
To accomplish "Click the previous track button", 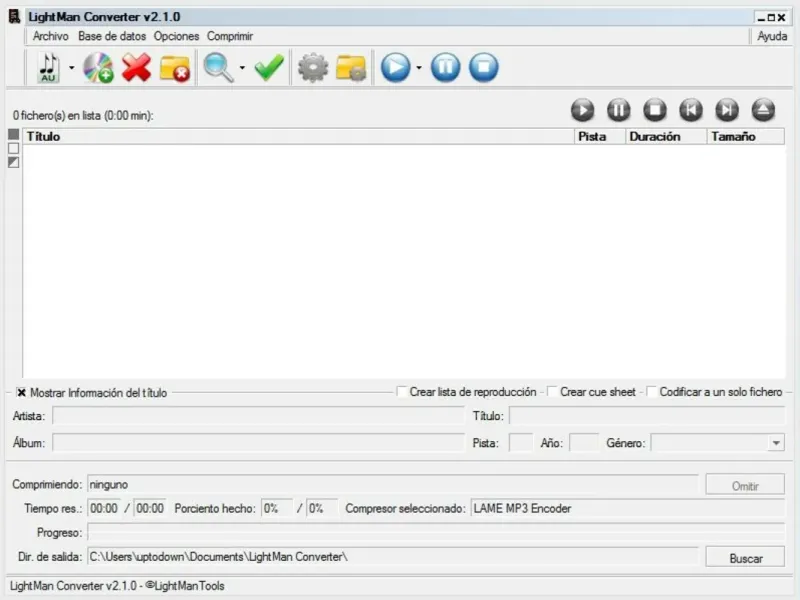I will coord(691,110).
